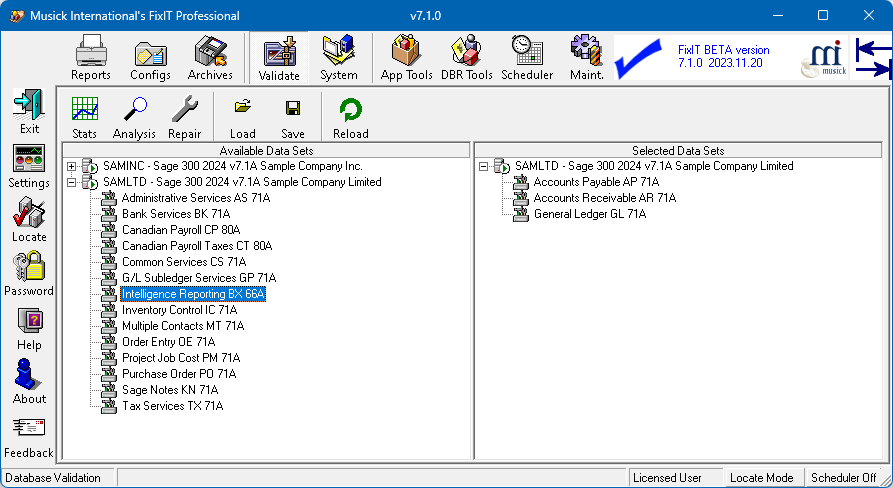Viewport: 893px width, 488px height.
Task: Select Canadian Payroll CP 80A
Action: coord(181,230)
